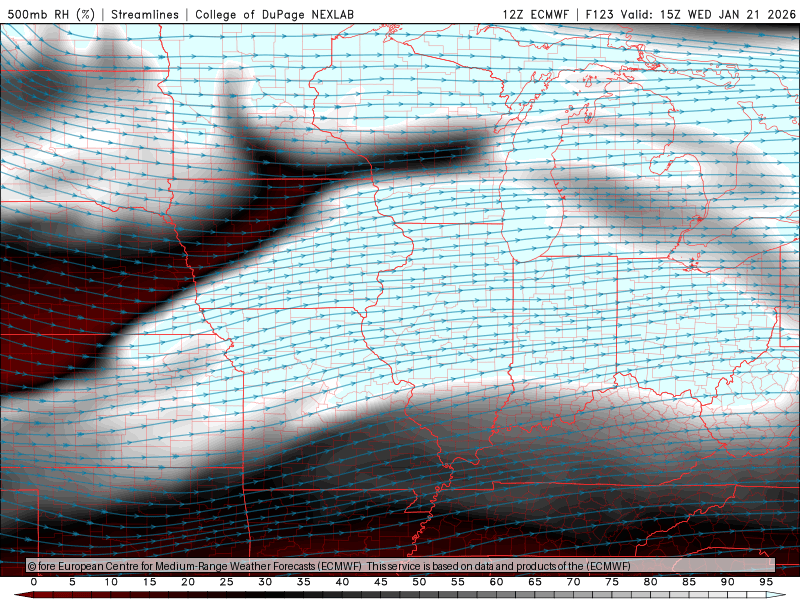
Task: Click the legend value '80'
Action: [650, 582]
